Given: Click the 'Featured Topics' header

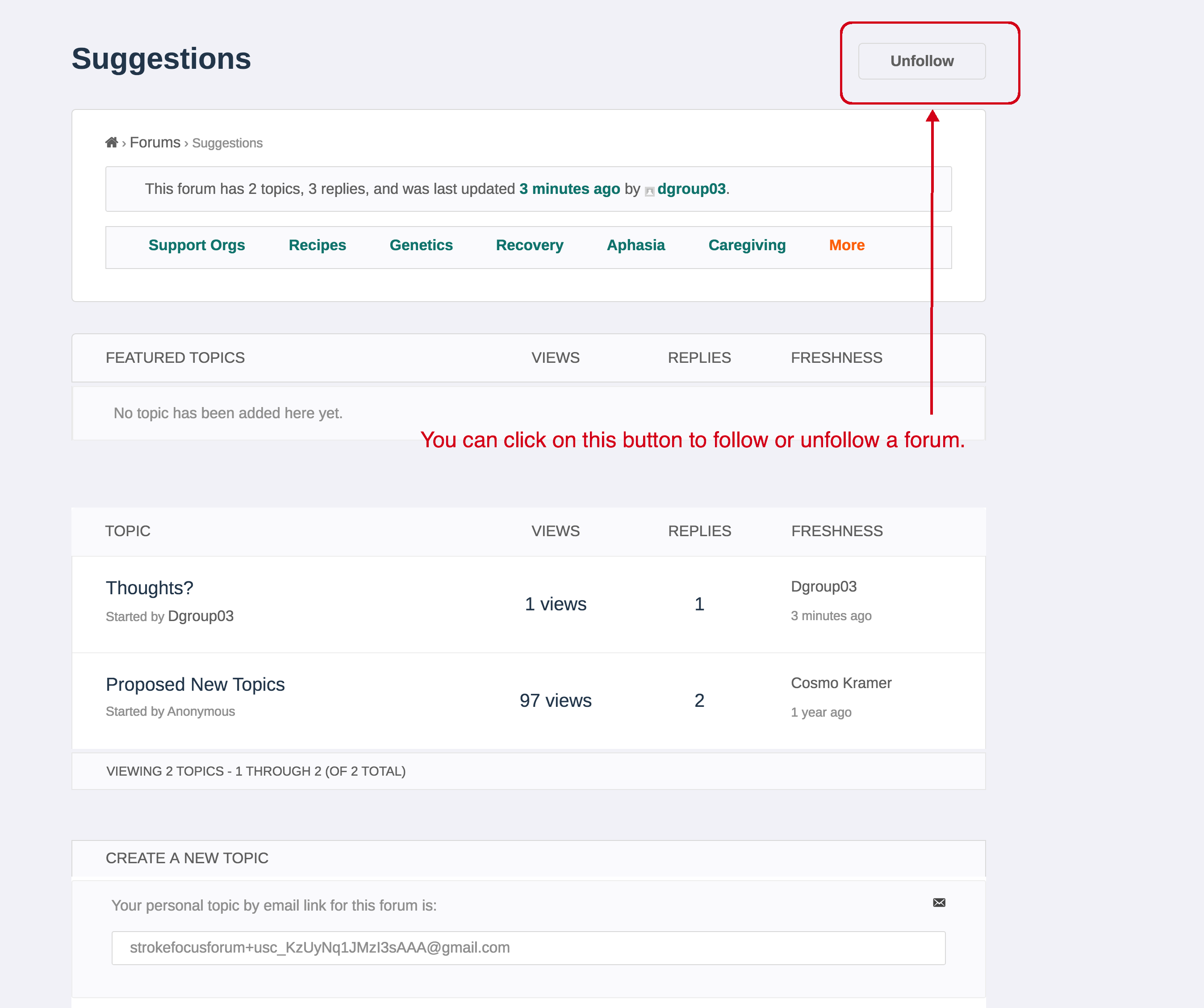Looking at the screenshot, I should click(175, 357).
